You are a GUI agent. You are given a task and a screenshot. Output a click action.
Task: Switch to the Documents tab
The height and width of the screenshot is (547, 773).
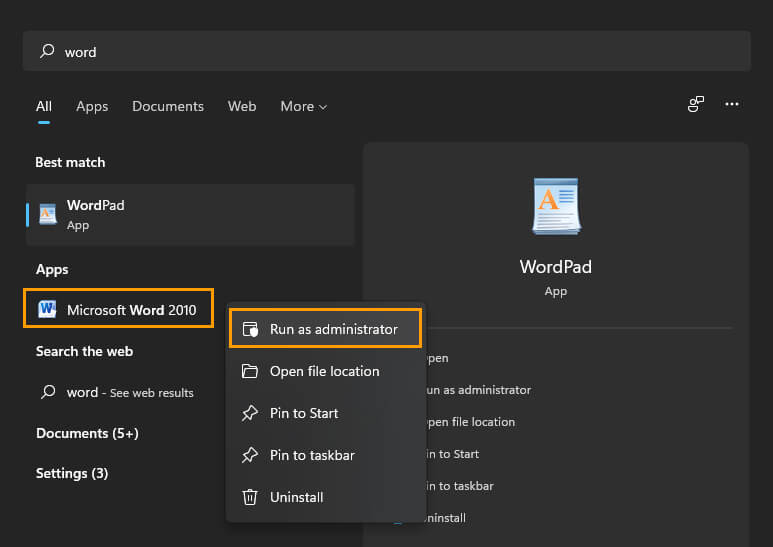pos(168,106)
